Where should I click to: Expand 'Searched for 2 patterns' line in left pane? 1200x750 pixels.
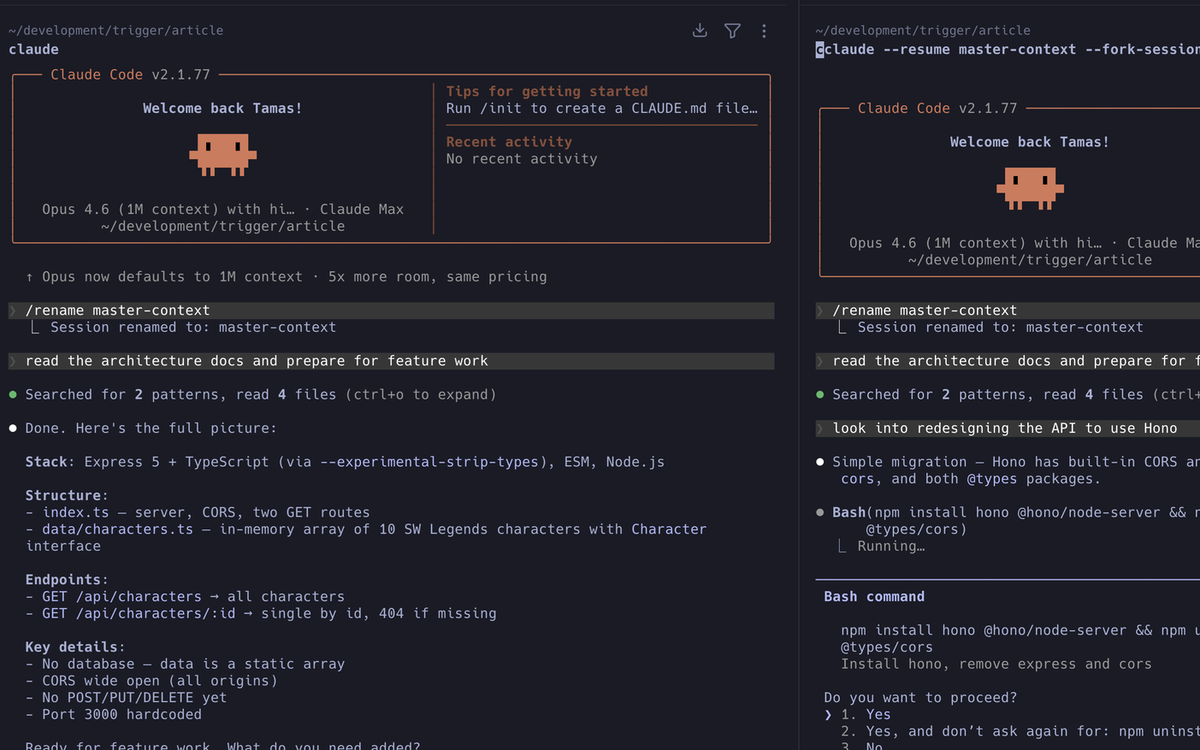[260, 395]
